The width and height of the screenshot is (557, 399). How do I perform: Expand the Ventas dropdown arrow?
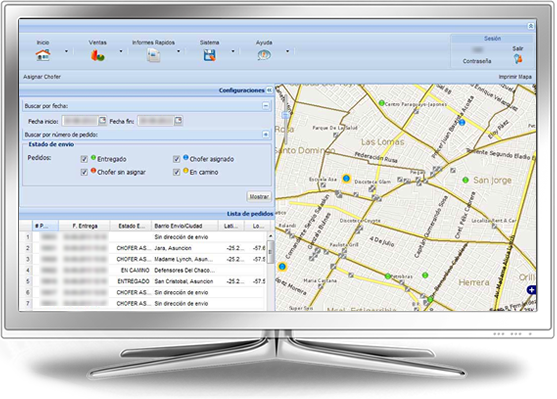coord(121,51)
